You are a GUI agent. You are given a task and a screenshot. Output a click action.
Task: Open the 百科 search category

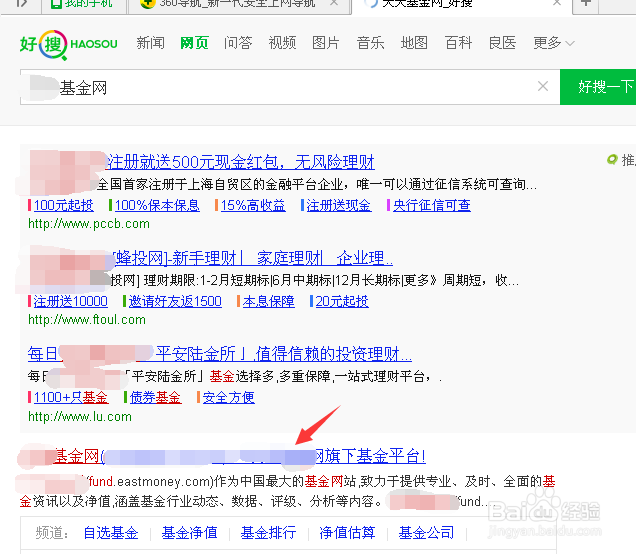(x=458, y=43)
